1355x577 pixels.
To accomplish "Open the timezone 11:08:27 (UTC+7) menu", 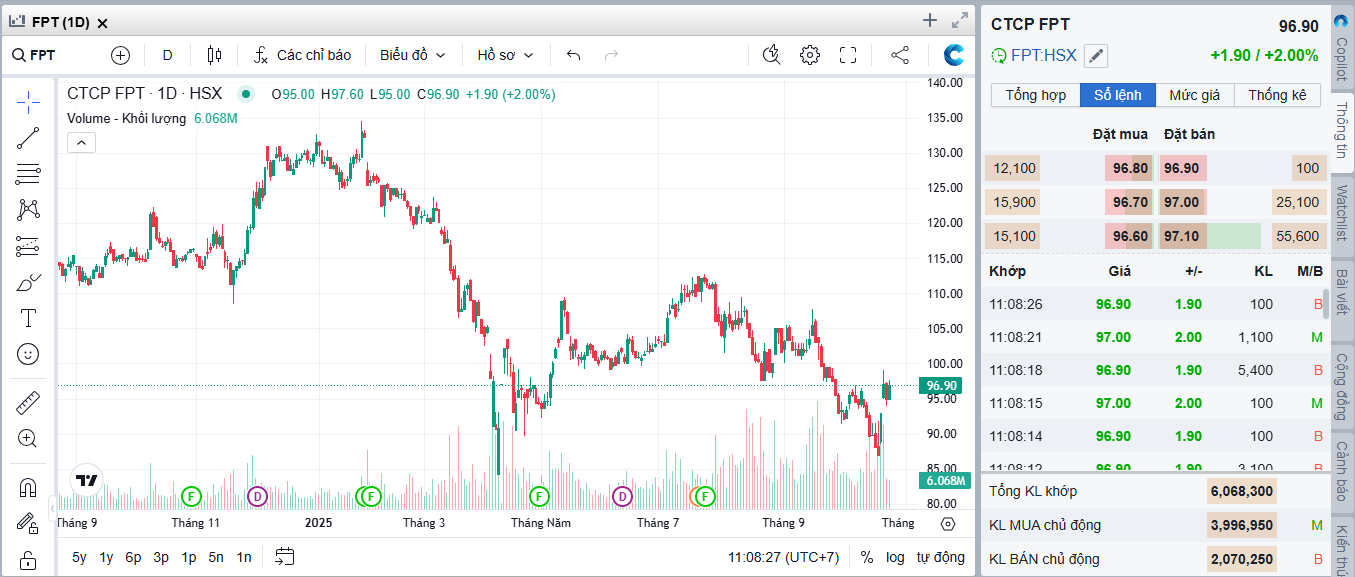I will coord(783,557).
